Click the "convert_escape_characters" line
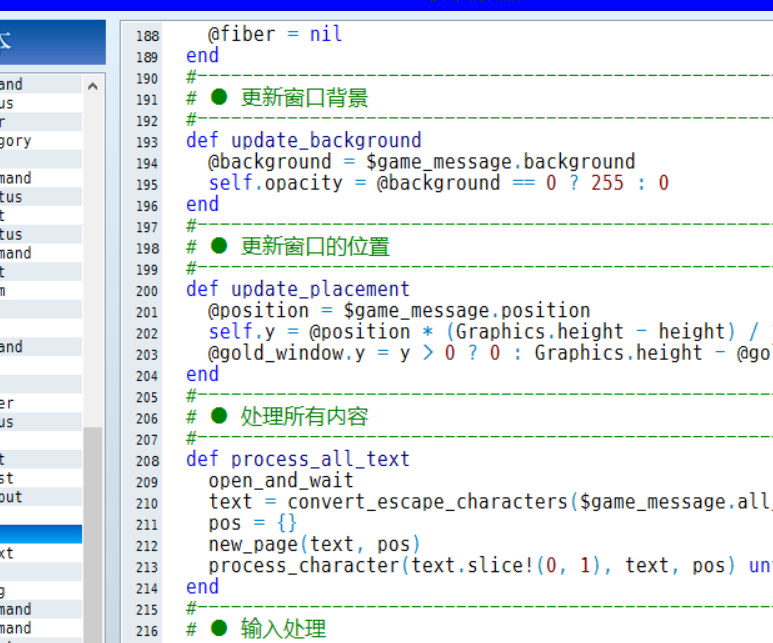This screenshot has width=773, height=643. coord(490,501)
